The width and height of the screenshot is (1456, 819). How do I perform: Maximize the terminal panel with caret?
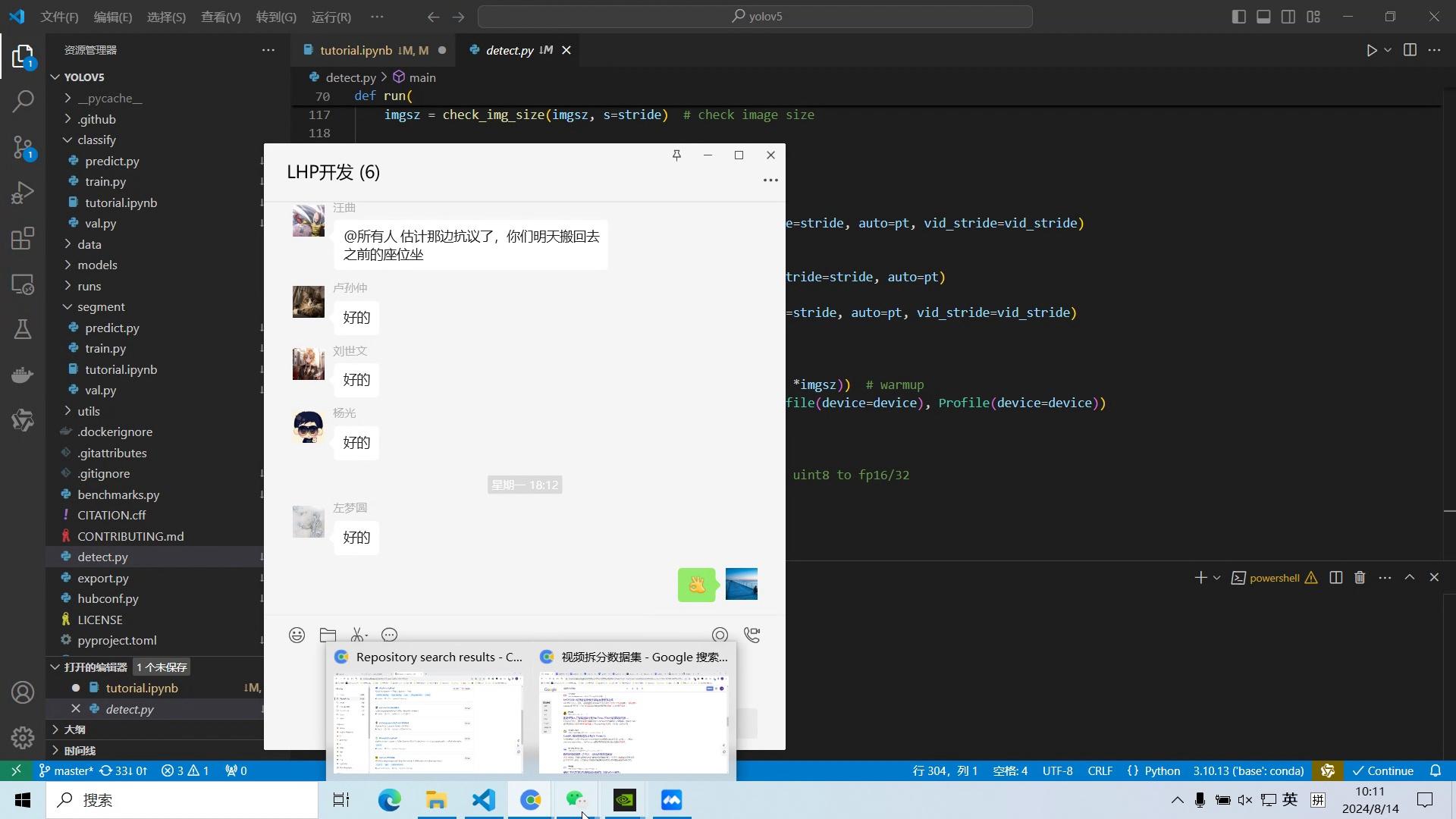[x=1410, y=578]
